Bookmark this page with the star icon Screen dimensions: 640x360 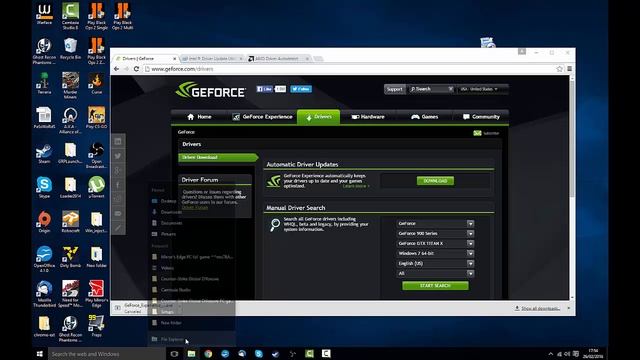point(560,69)
